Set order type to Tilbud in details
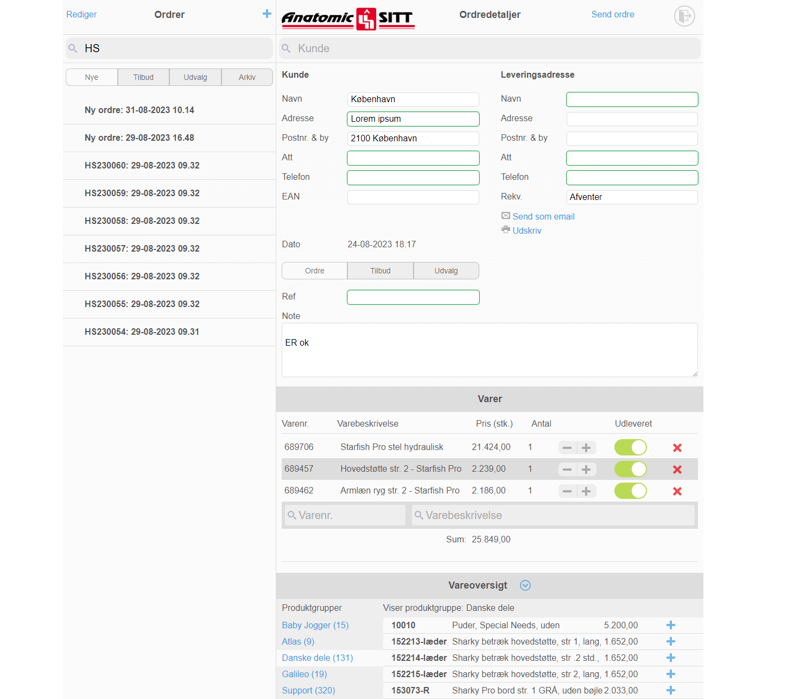The image size is (800, 699). coord(381,270)
